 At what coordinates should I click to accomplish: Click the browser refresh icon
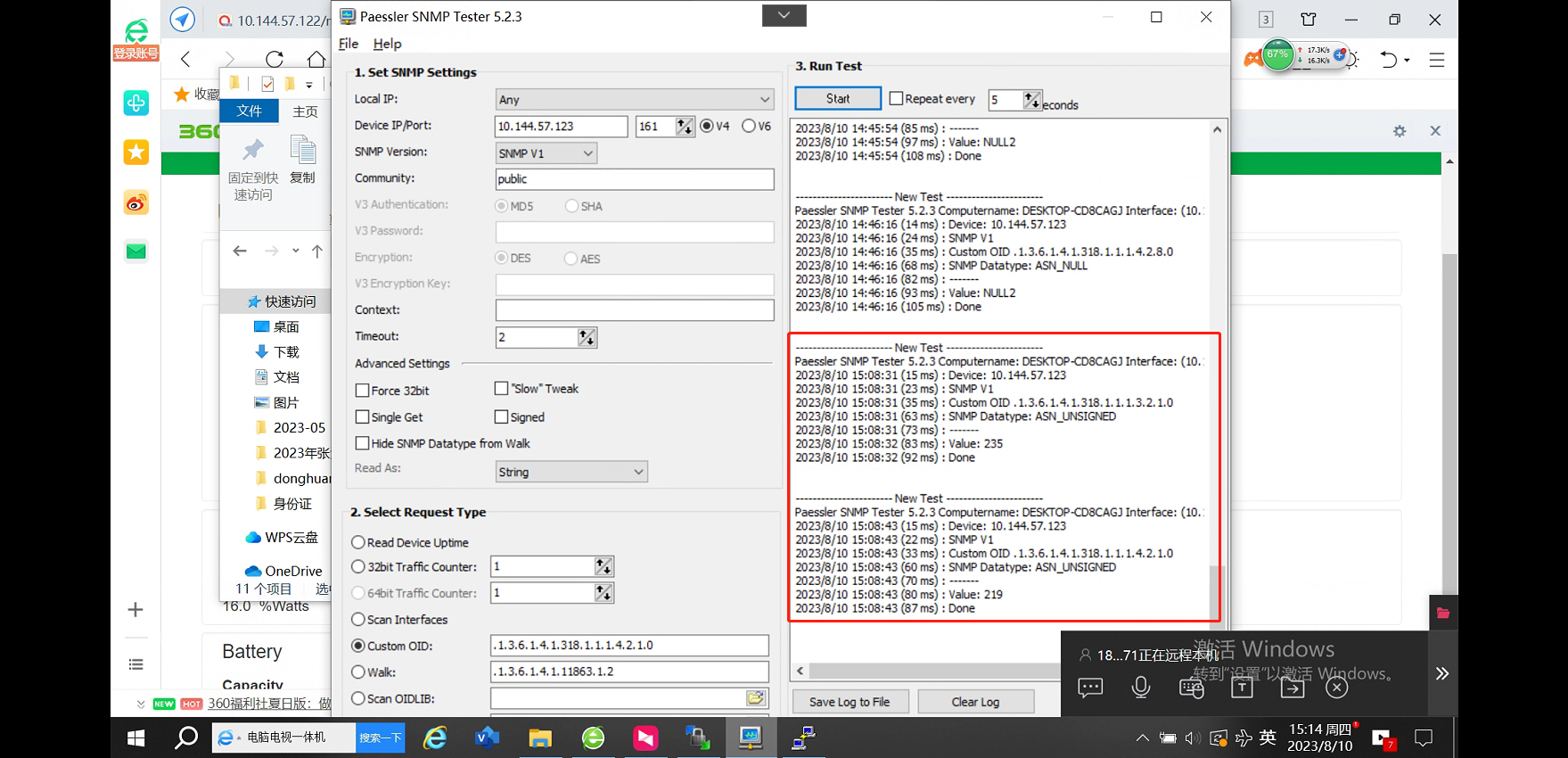click(x=275, y=59)
